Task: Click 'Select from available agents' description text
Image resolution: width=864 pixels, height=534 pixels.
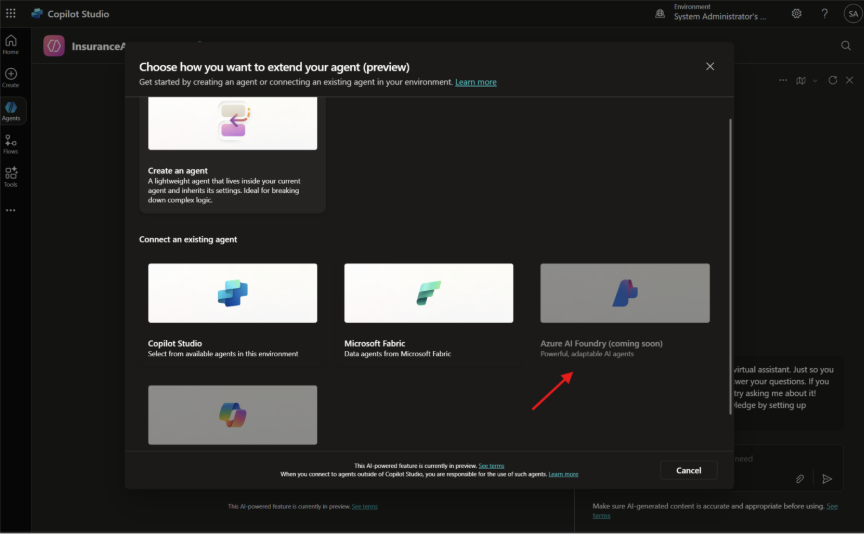Action: [223, 354]
